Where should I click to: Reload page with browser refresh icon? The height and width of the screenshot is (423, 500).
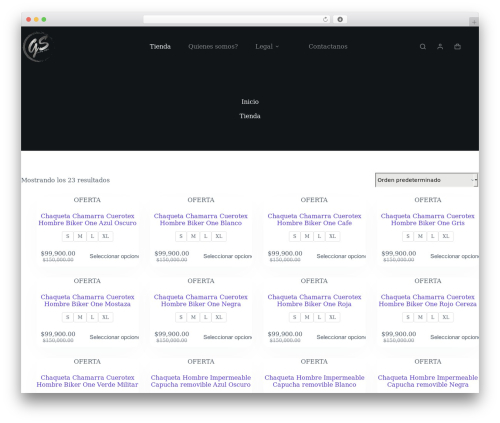point(325,19)
